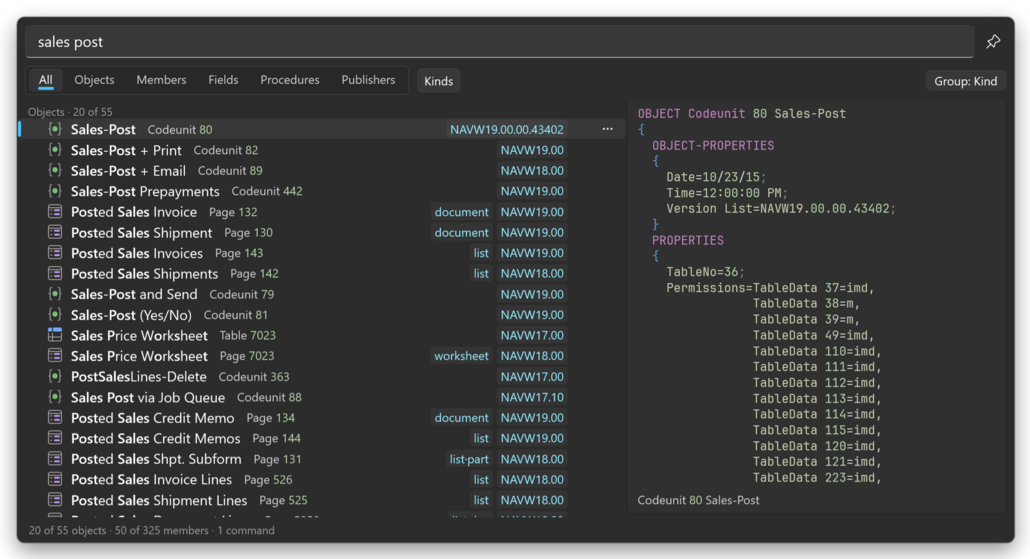Viewport: 1030px width, 559px height.
Task: Click the page icon for Posted Sales Credit Memos Page 144
Action: [55, 437]
